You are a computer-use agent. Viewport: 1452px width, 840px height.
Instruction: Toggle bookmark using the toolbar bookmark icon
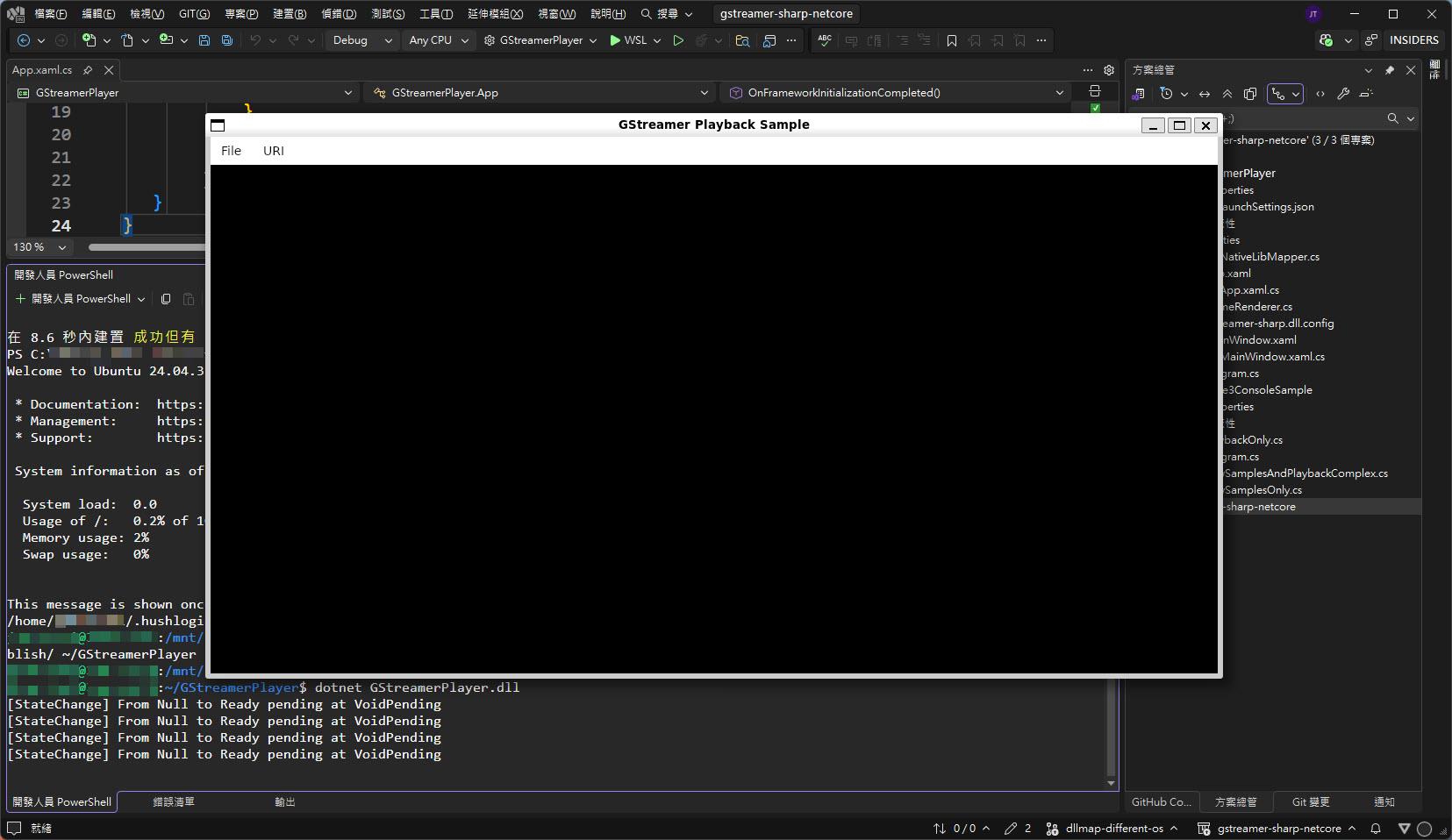[x=951, y=40]
